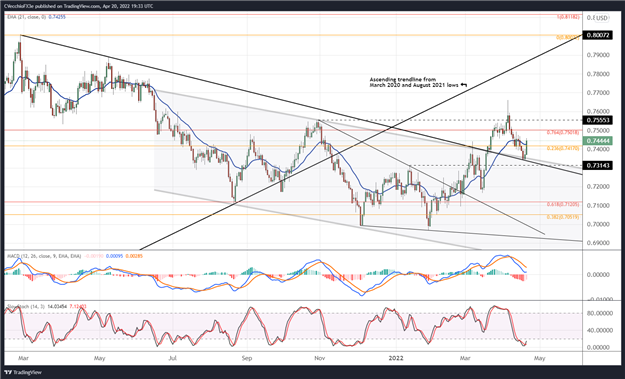Select the EMA 21 indicator legend
The height and width of the screenshot is (379, 625).
[36, 17]
